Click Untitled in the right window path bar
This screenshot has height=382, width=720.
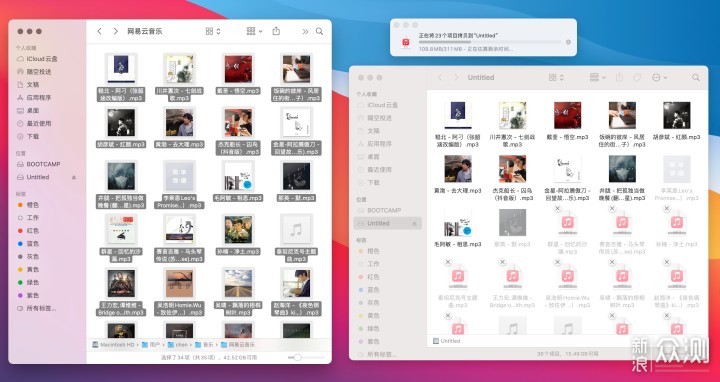tap(447, 341)
